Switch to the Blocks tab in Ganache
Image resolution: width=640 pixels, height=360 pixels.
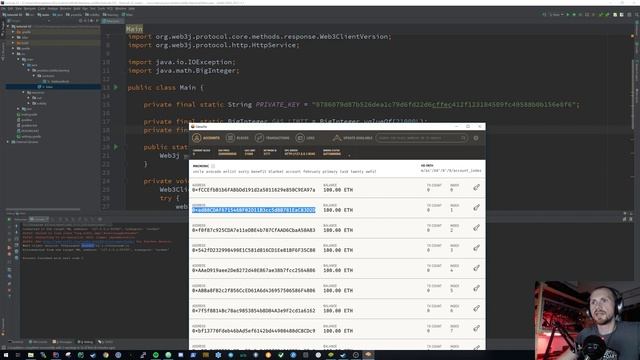(238, 138)
